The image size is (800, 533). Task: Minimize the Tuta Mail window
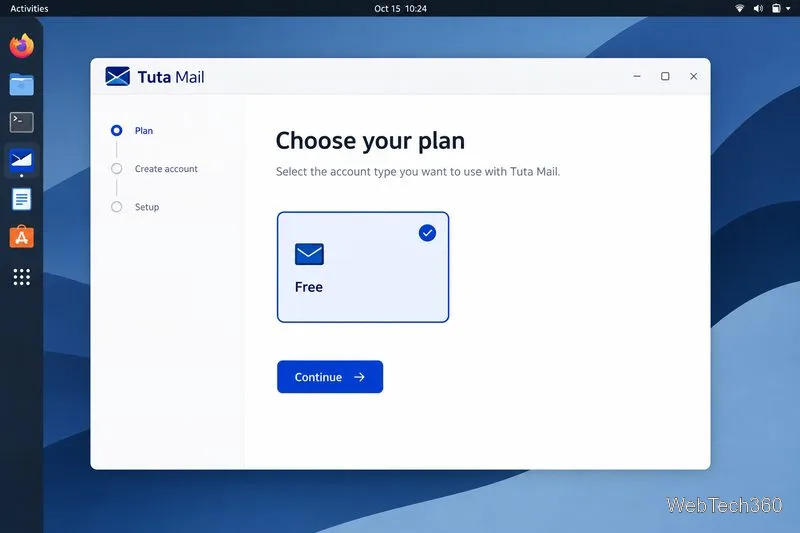click(x=637, y=76)
